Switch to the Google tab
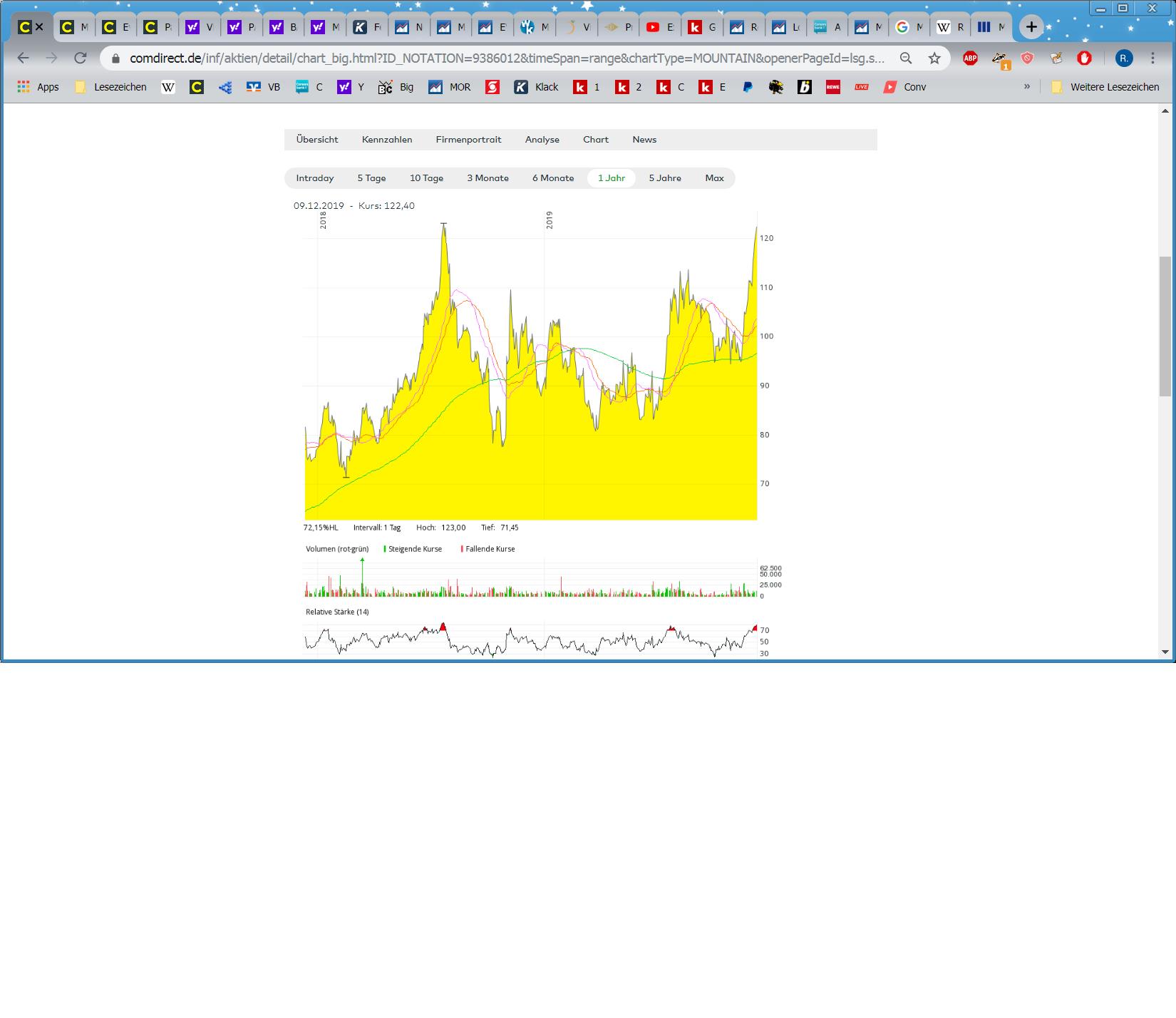The width and height of the screenshot is (1176, 1018). [909, 27]
